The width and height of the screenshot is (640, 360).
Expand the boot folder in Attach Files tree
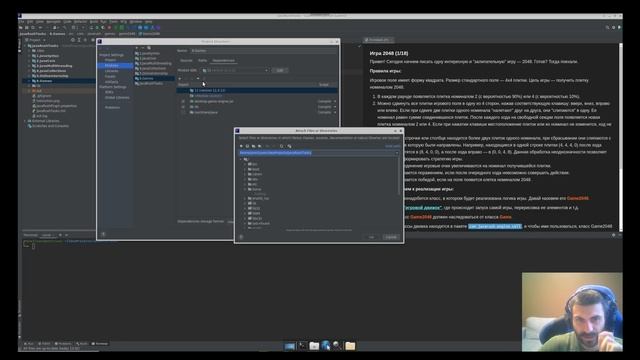tap(245, 169)
